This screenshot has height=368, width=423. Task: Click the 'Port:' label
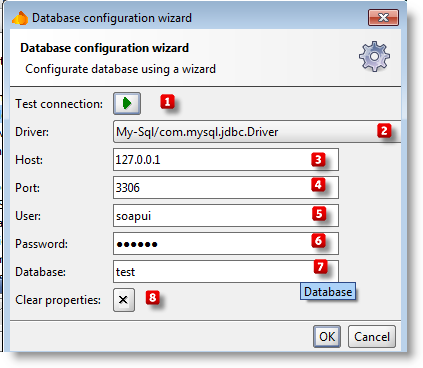point(27,188)
